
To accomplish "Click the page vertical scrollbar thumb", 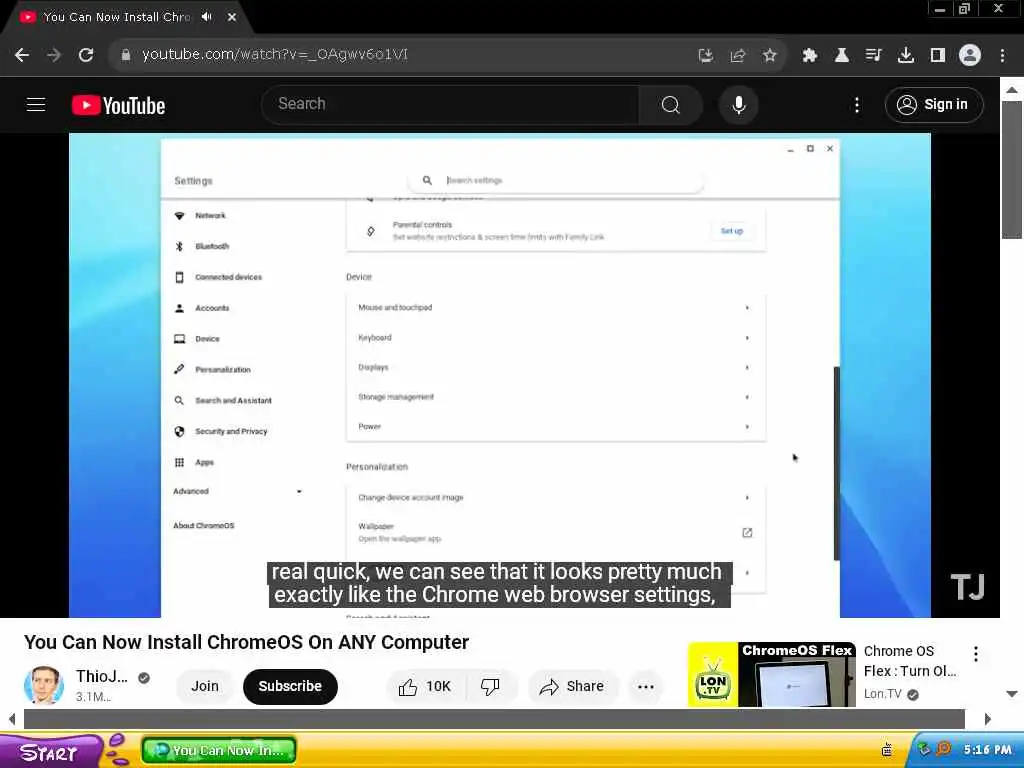I will [x=1012, y=170].
